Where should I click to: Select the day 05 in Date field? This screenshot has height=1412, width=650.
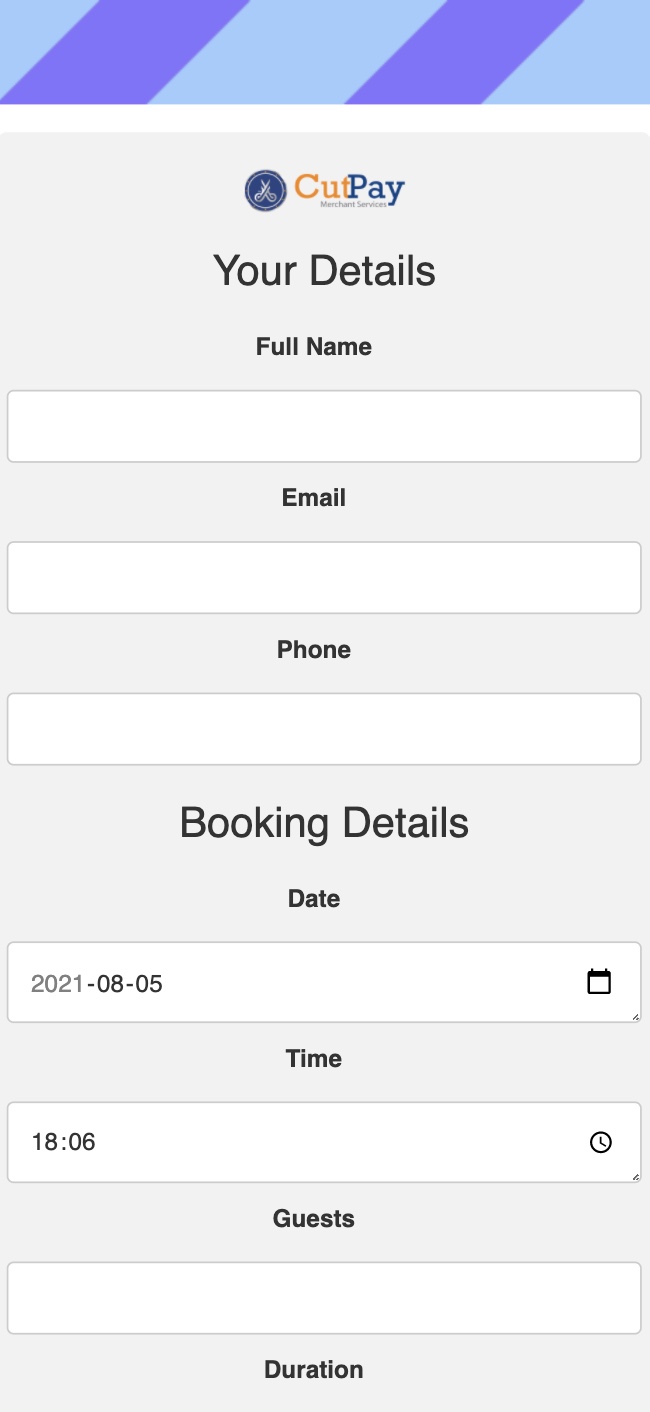pos(148,983)
